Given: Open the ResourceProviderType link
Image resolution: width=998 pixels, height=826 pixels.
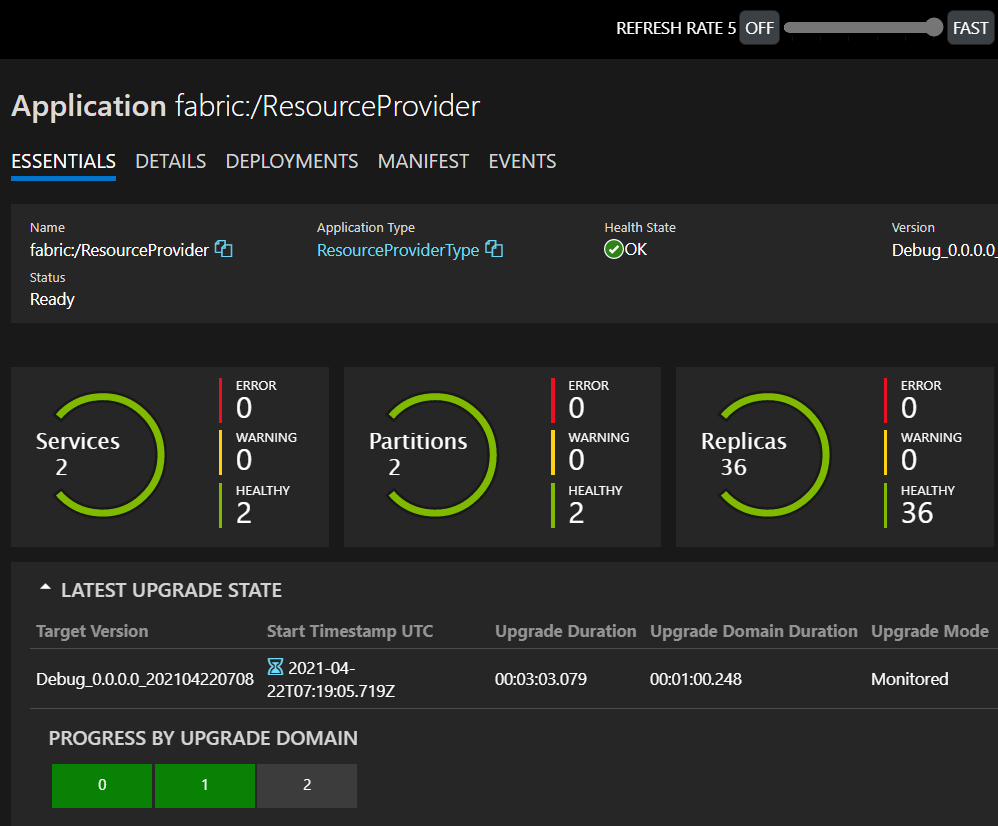Looking at the screenshot, I should tap(398, 250).
